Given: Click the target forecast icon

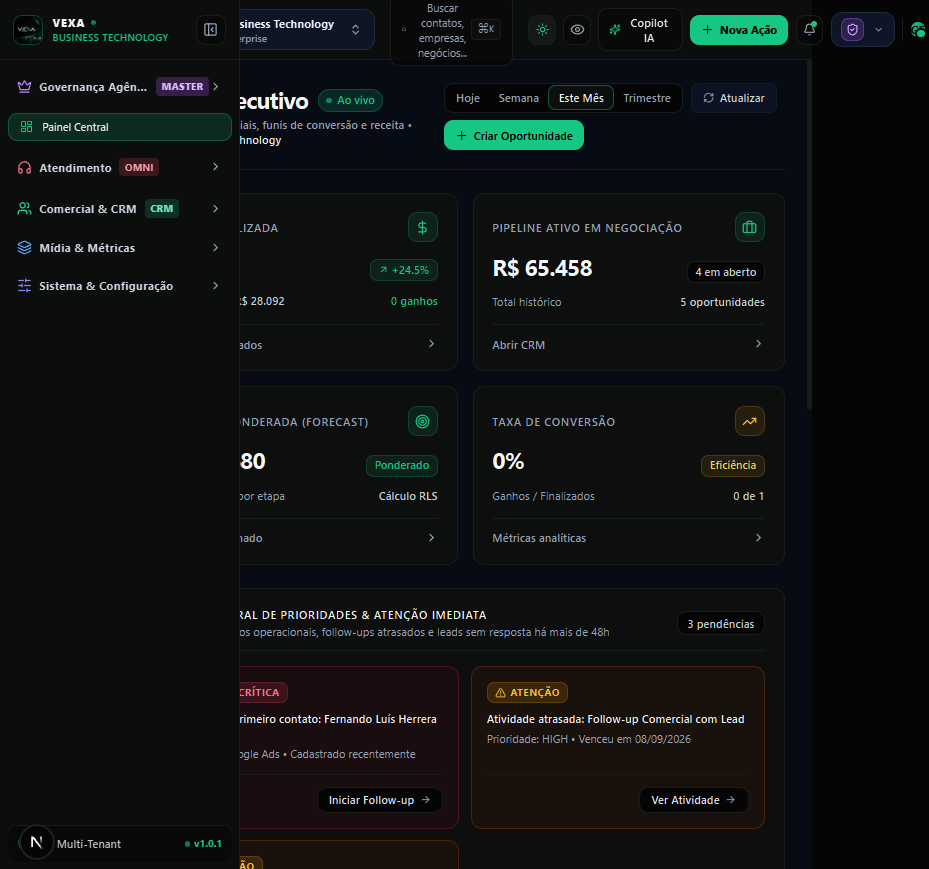Looking at the screenshot, I should click(422, 421).
